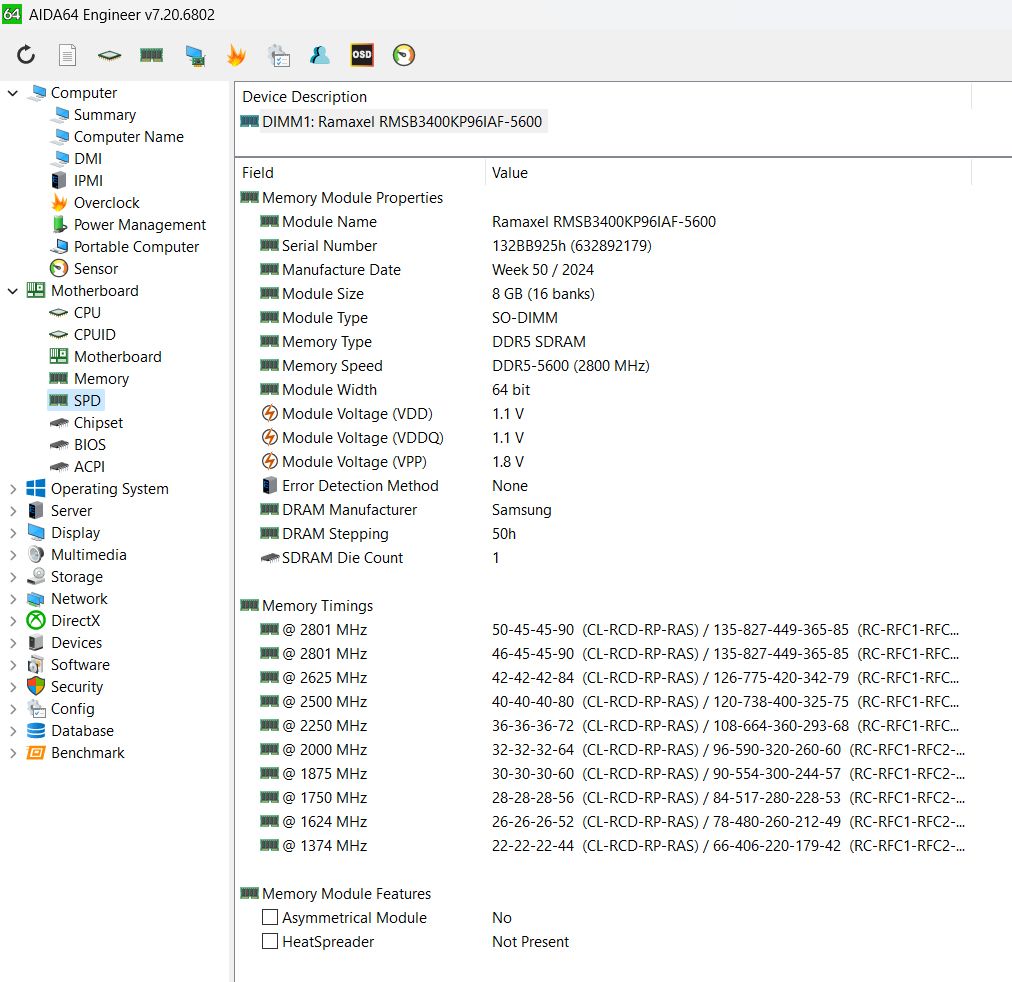Expand the Server tree node
Image resolution: width=1012 pixels, height=982 pixels.
click(13, 511)
